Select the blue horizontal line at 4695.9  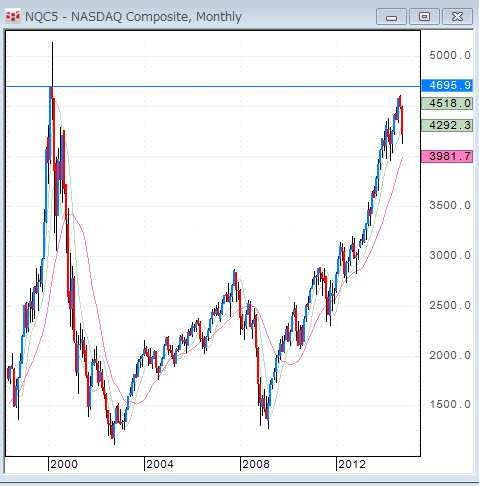tap(213, 87)
